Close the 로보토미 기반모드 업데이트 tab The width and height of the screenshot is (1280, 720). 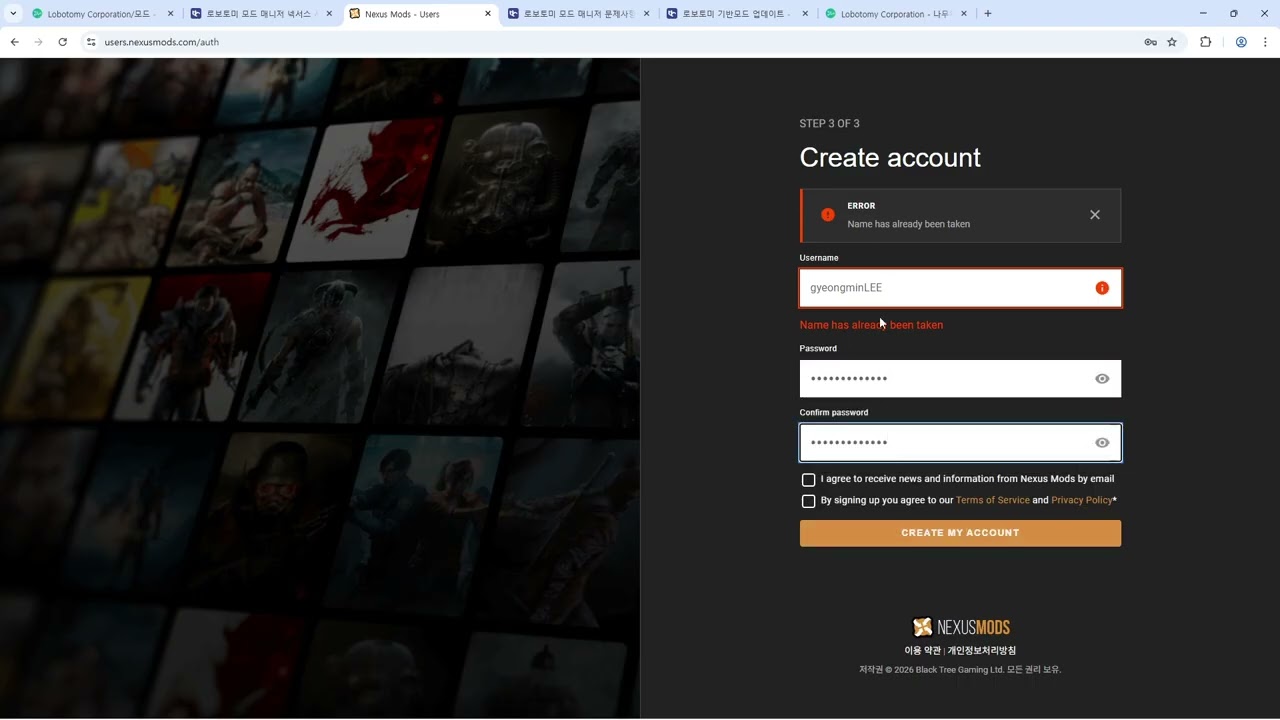[x=806, y=14]
